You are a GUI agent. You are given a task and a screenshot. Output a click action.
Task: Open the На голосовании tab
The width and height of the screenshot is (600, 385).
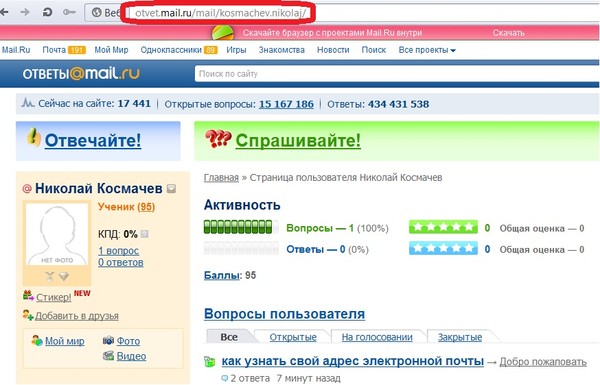(377, 337)
